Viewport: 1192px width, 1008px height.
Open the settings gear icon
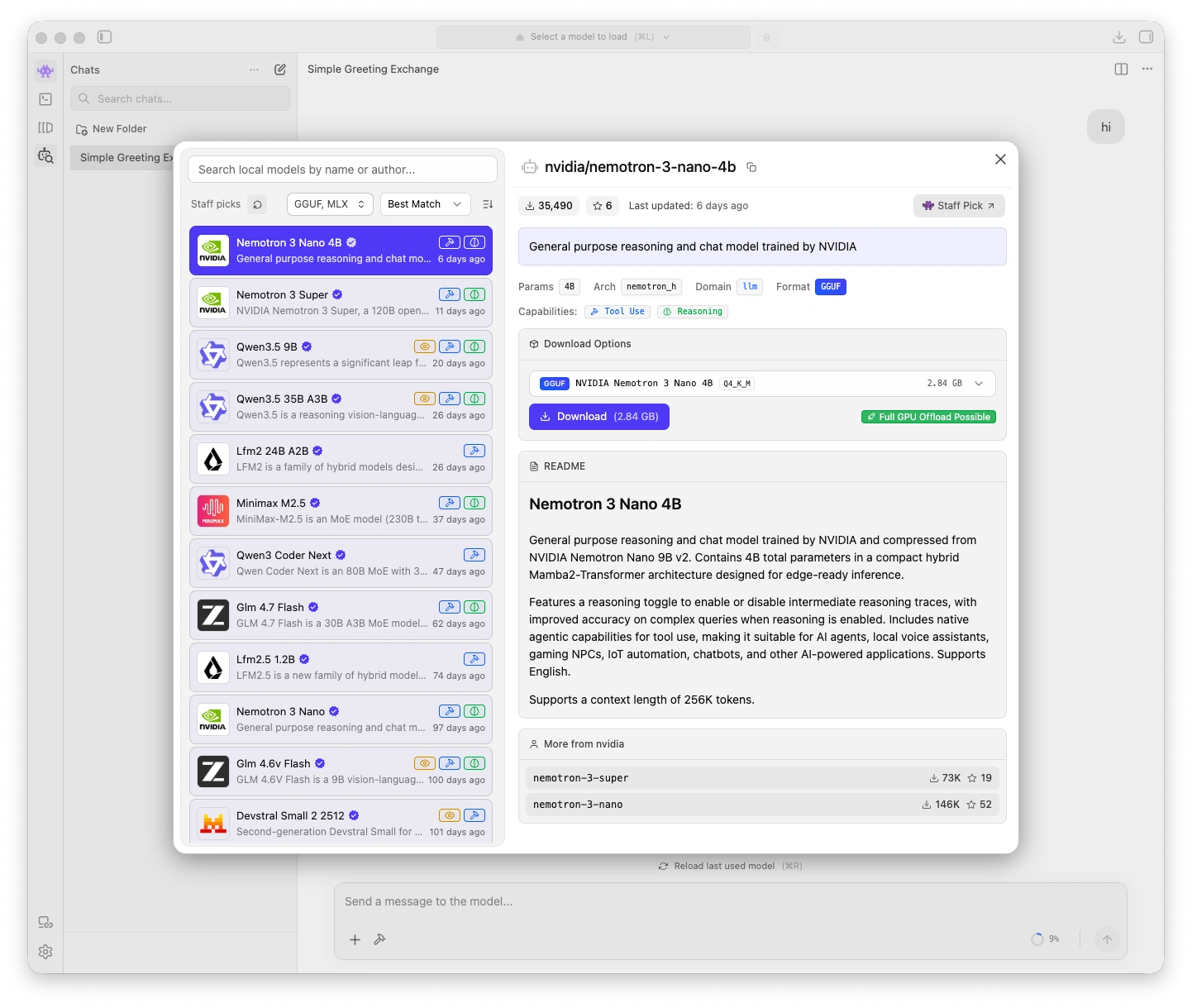[45, 952]
